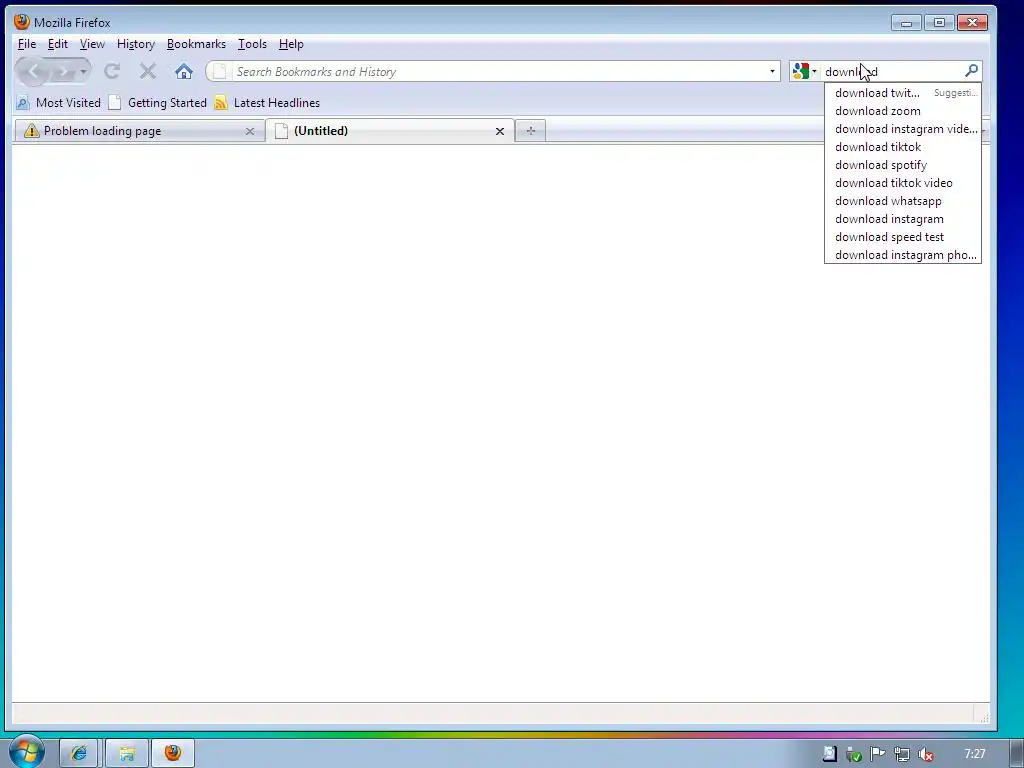
Task: Maximize the Firefox window
Action: tap(939, 23)
